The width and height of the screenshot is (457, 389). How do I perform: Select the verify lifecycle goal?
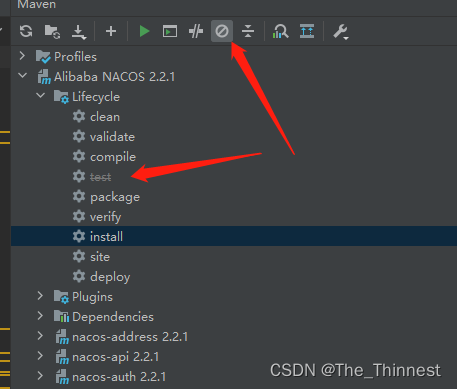[106, 217]
